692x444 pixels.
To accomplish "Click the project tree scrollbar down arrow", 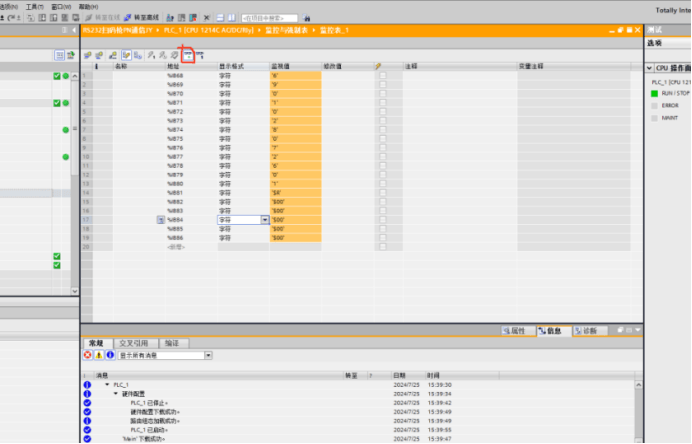I will 75,291.
